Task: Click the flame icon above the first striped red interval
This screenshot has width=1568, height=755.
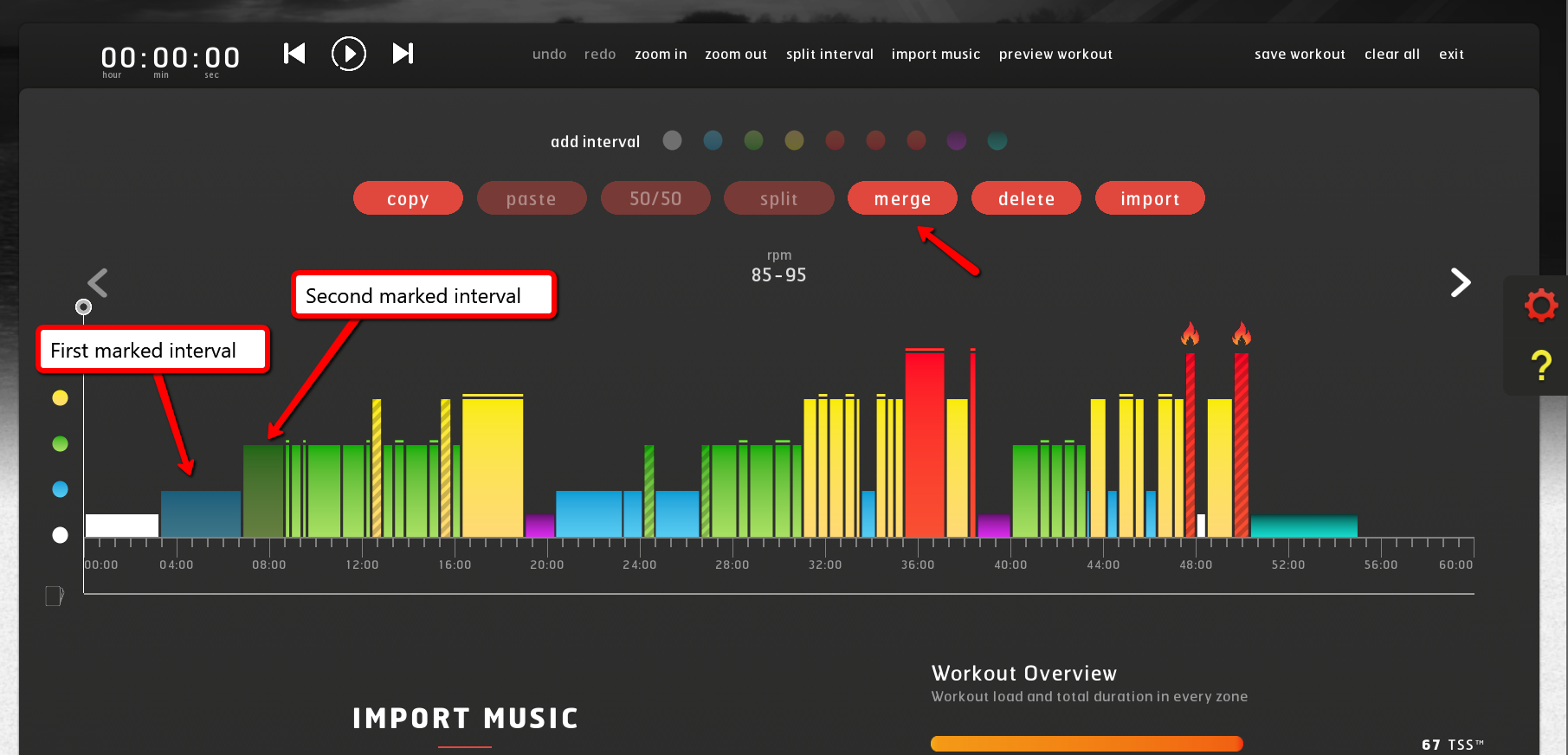Action: [1191, 334]
